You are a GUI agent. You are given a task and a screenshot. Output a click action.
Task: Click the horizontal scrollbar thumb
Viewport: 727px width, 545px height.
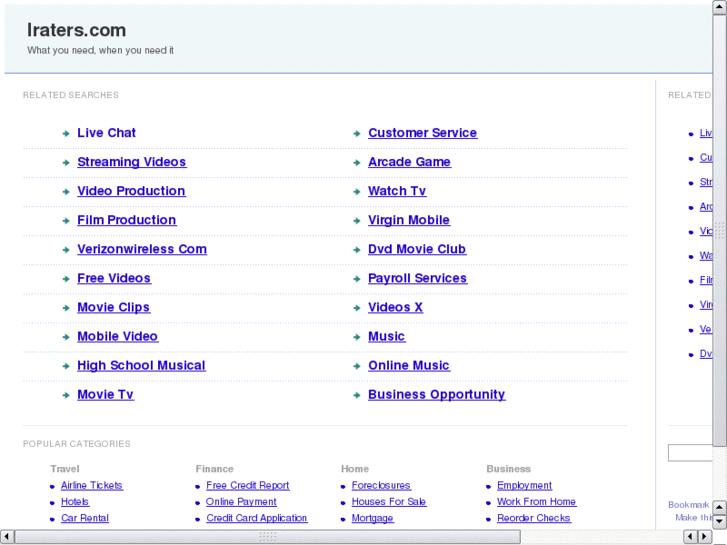click(x=268, y=537)
